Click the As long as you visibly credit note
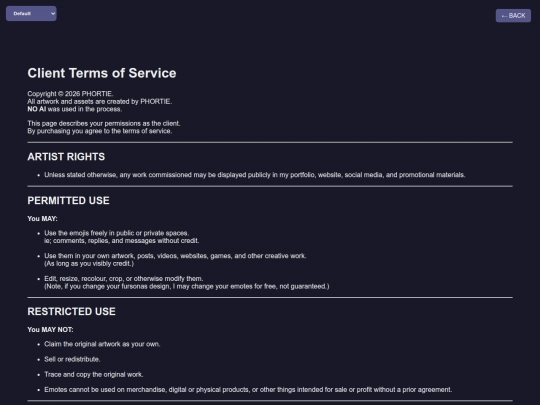Screen dimensions: 540x405 click(89, 263)
